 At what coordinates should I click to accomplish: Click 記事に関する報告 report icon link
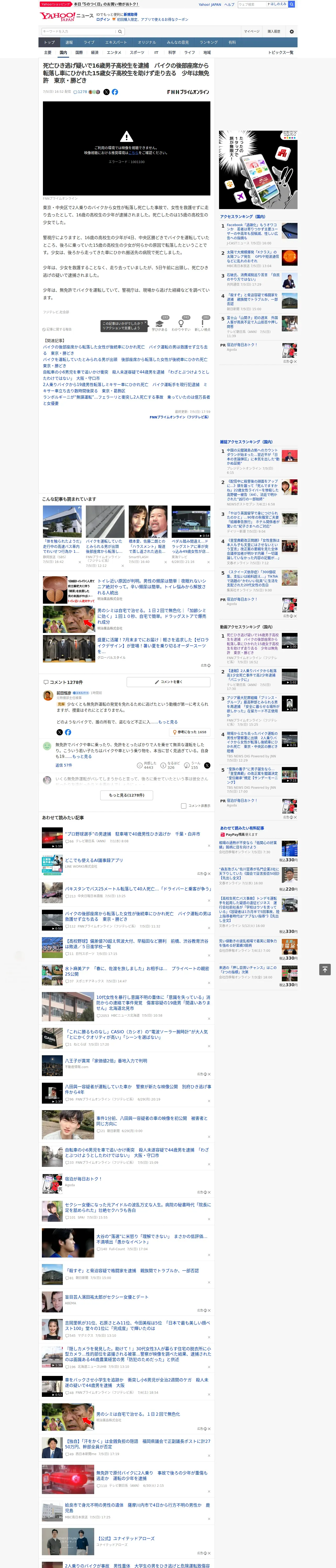(57, 329)
